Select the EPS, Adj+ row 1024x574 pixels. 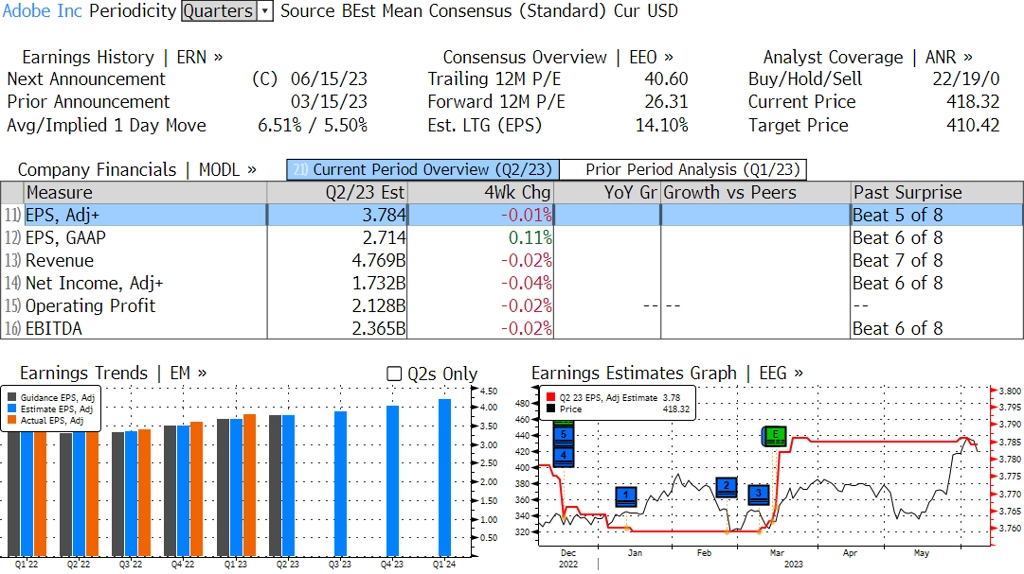click(512, 215)
